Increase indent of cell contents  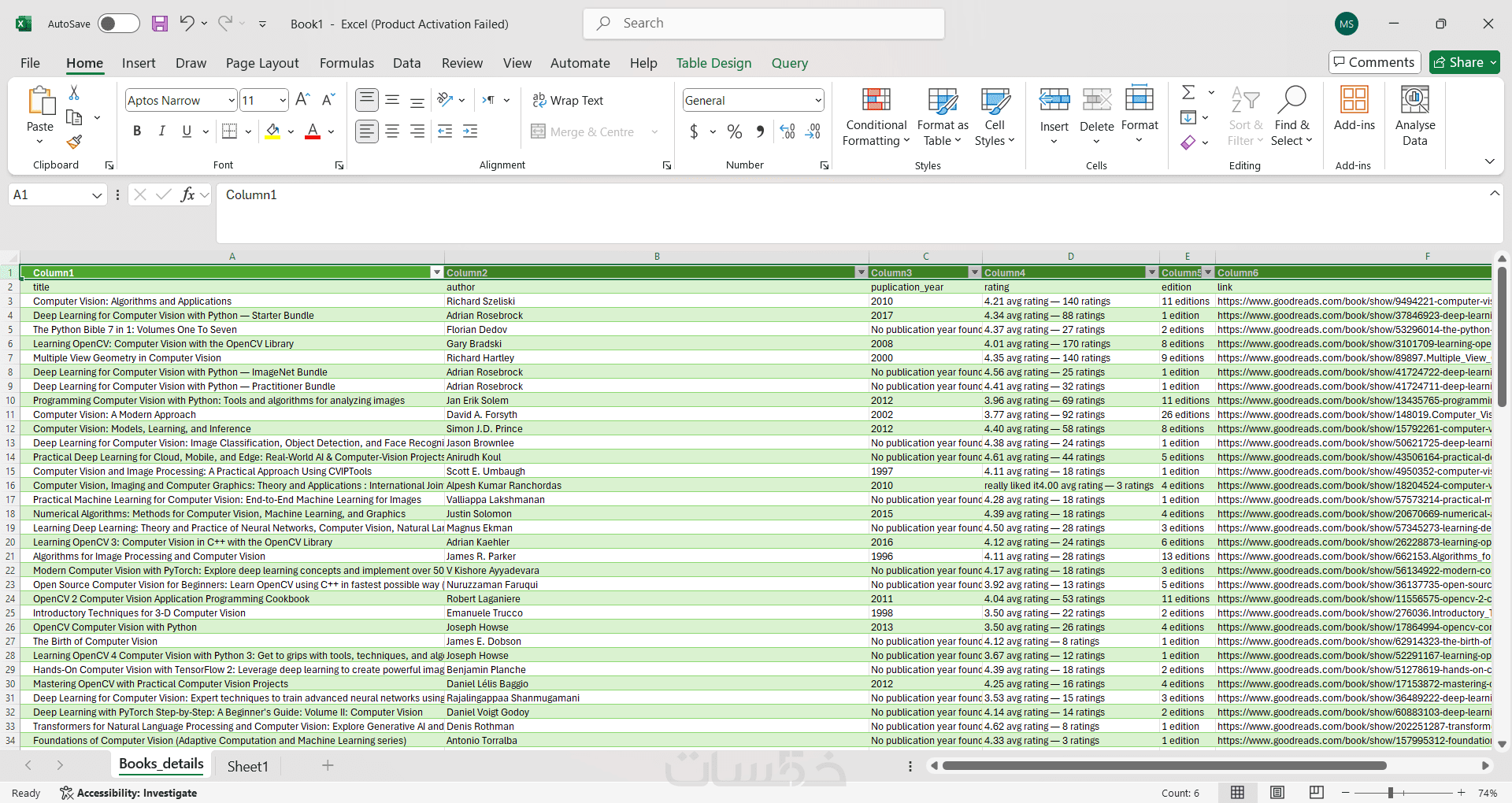point(470,131)
